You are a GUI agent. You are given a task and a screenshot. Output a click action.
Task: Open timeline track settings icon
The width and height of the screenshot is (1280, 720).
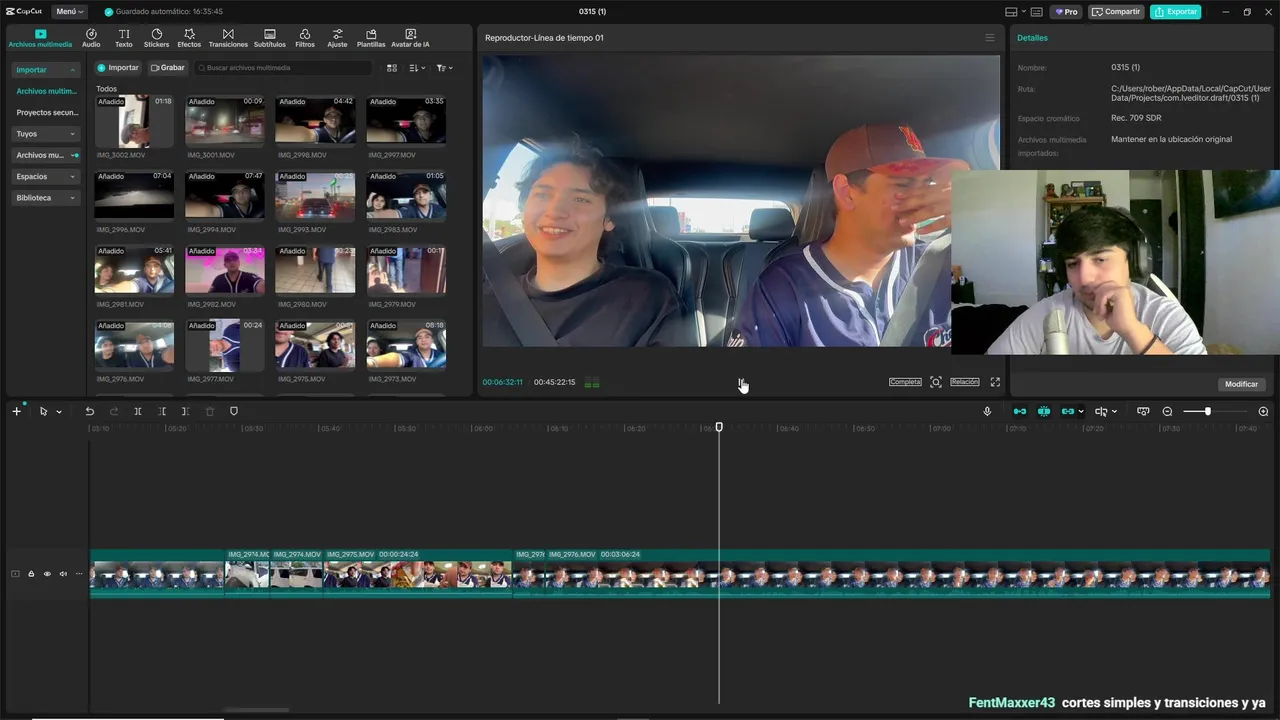[x=1143, y=411]
